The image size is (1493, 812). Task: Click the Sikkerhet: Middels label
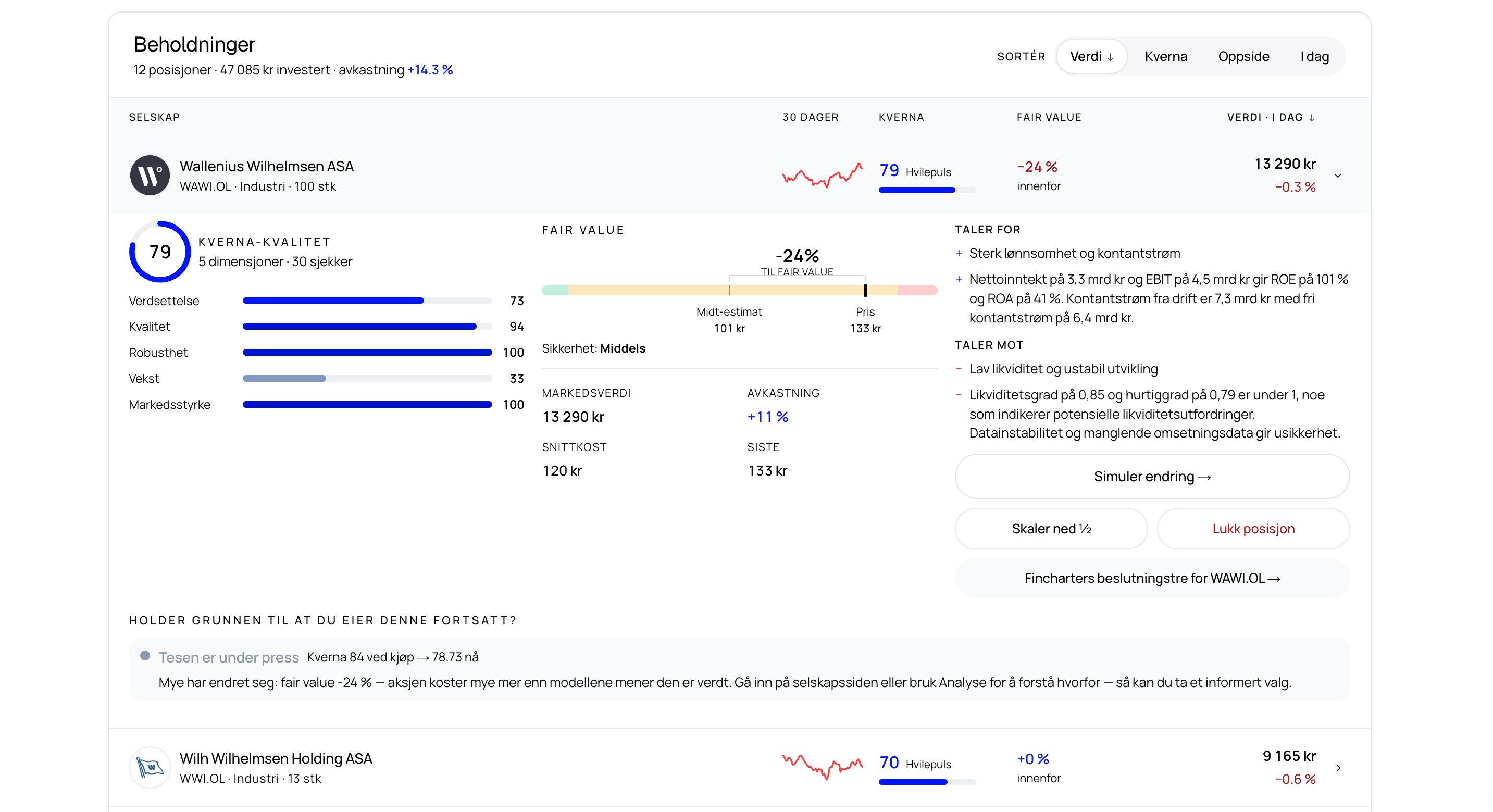(x=593, y=348)
